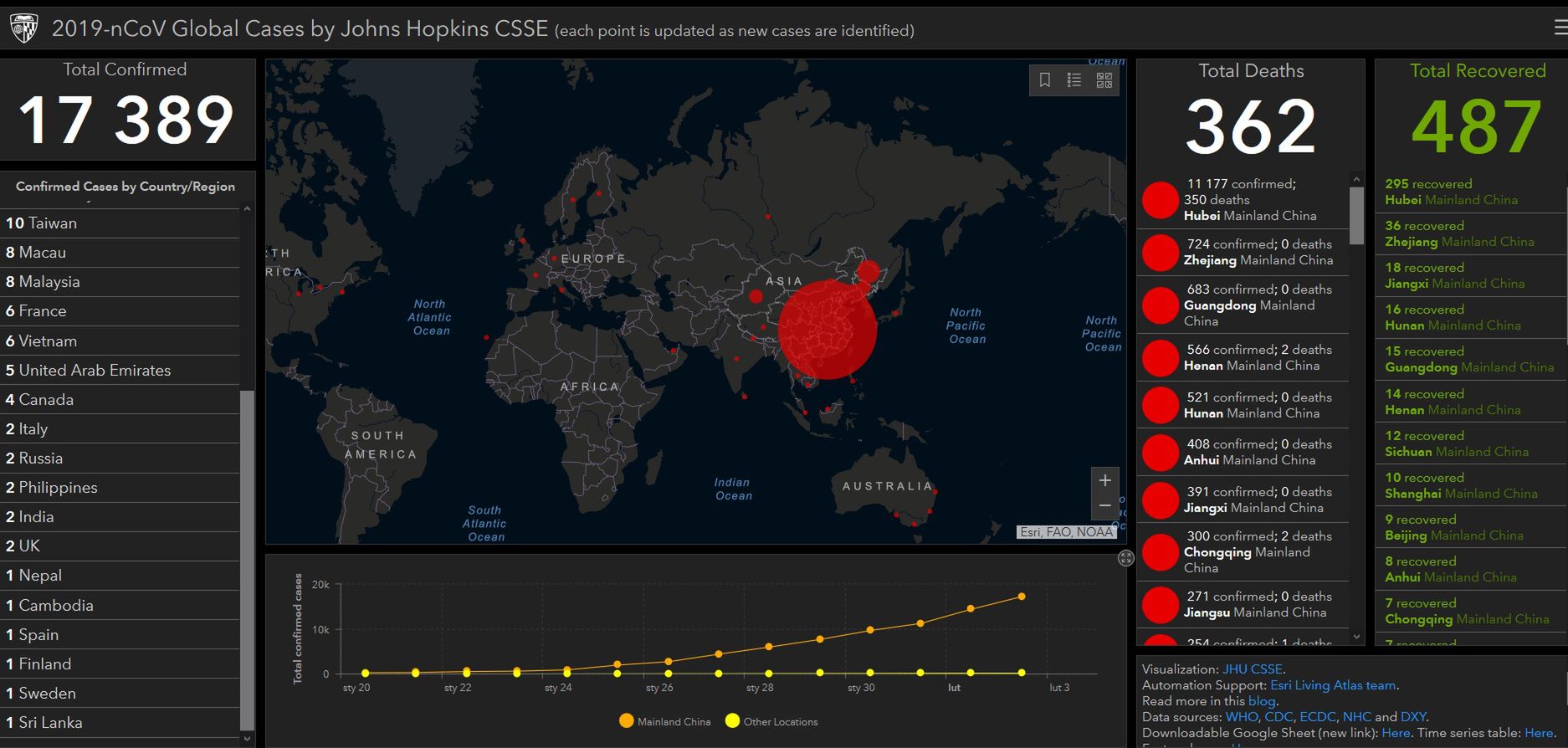Click '12 recovered Sichuan' entry
This screenshot has width=1568, height=748.
coord(1471,443)
